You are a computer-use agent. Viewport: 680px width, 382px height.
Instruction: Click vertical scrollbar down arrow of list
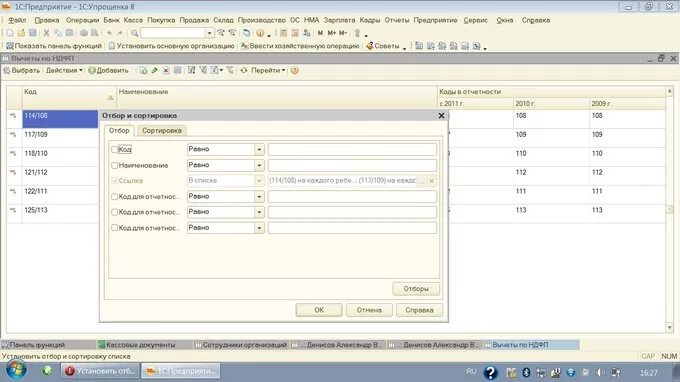(x=670, y=328)
